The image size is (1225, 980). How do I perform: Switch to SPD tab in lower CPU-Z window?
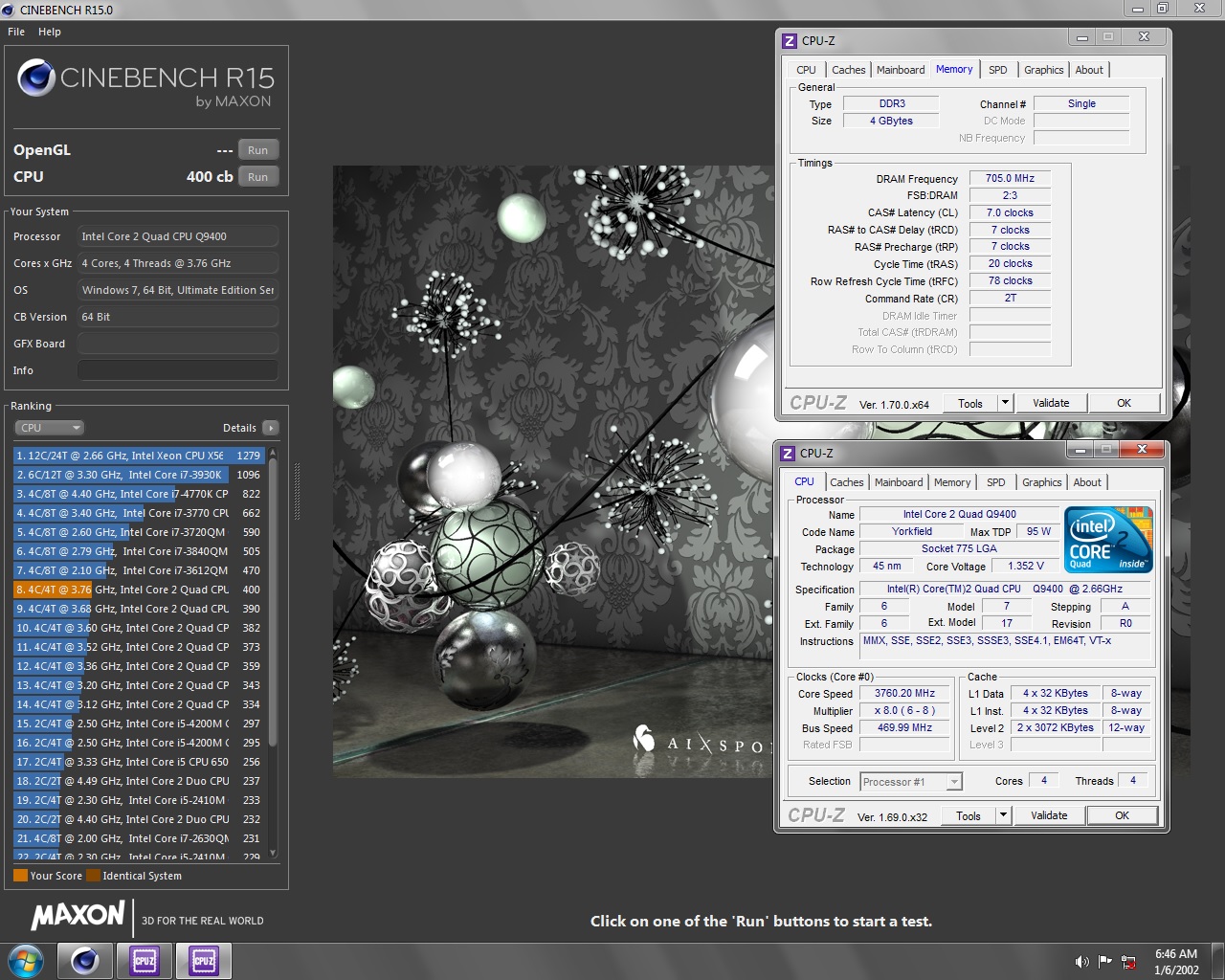tap(995, 482)
